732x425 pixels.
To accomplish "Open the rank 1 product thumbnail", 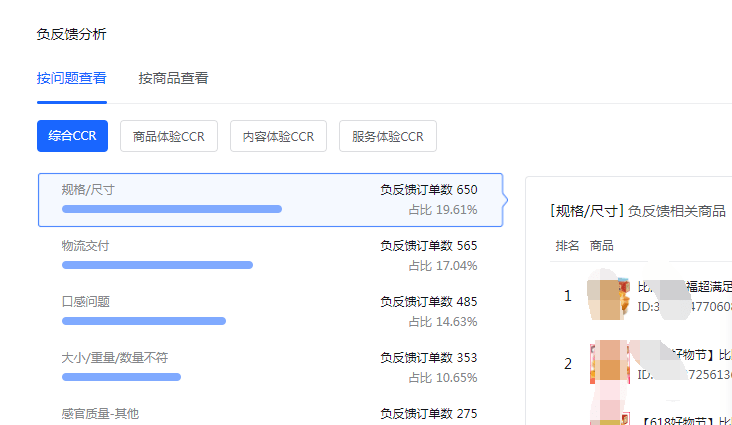I will coord(608,294).
